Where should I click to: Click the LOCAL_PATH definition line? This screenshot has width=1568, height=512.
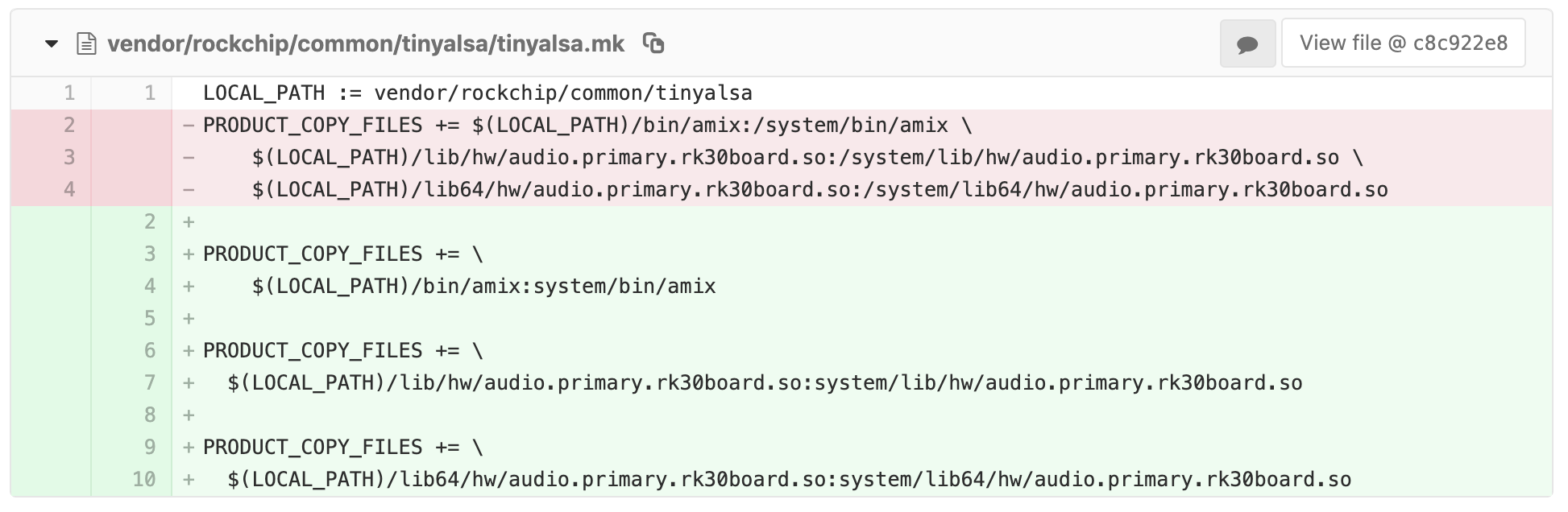click(x=862, y=93)
